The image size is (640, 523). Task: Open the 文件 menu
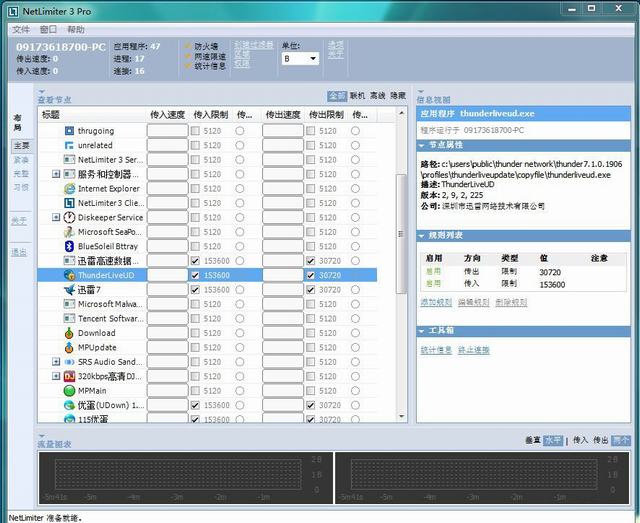pyautogui.click(x=21, y=29)
